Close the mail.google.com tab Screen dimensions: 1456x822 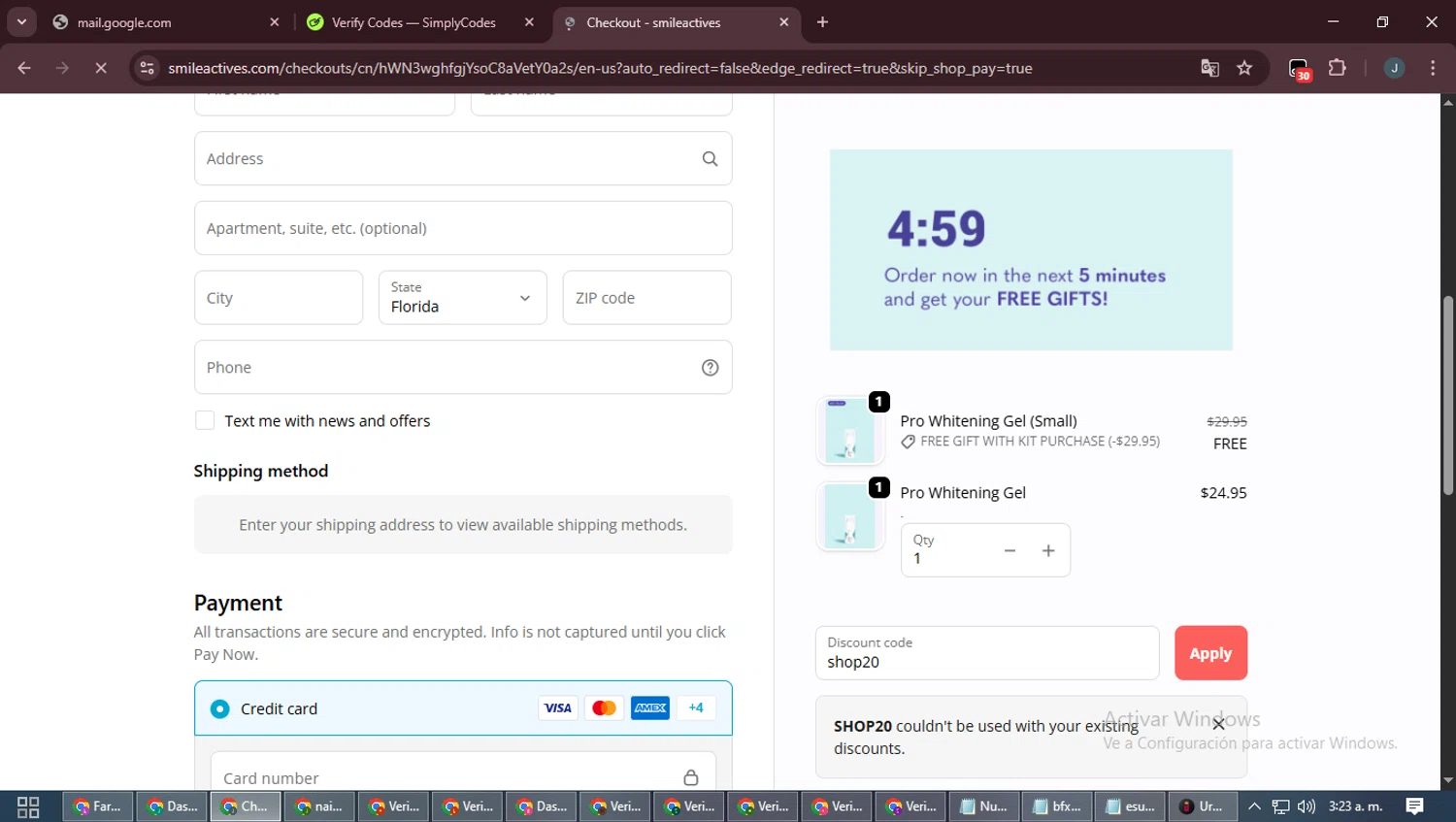tap(275, 22)
